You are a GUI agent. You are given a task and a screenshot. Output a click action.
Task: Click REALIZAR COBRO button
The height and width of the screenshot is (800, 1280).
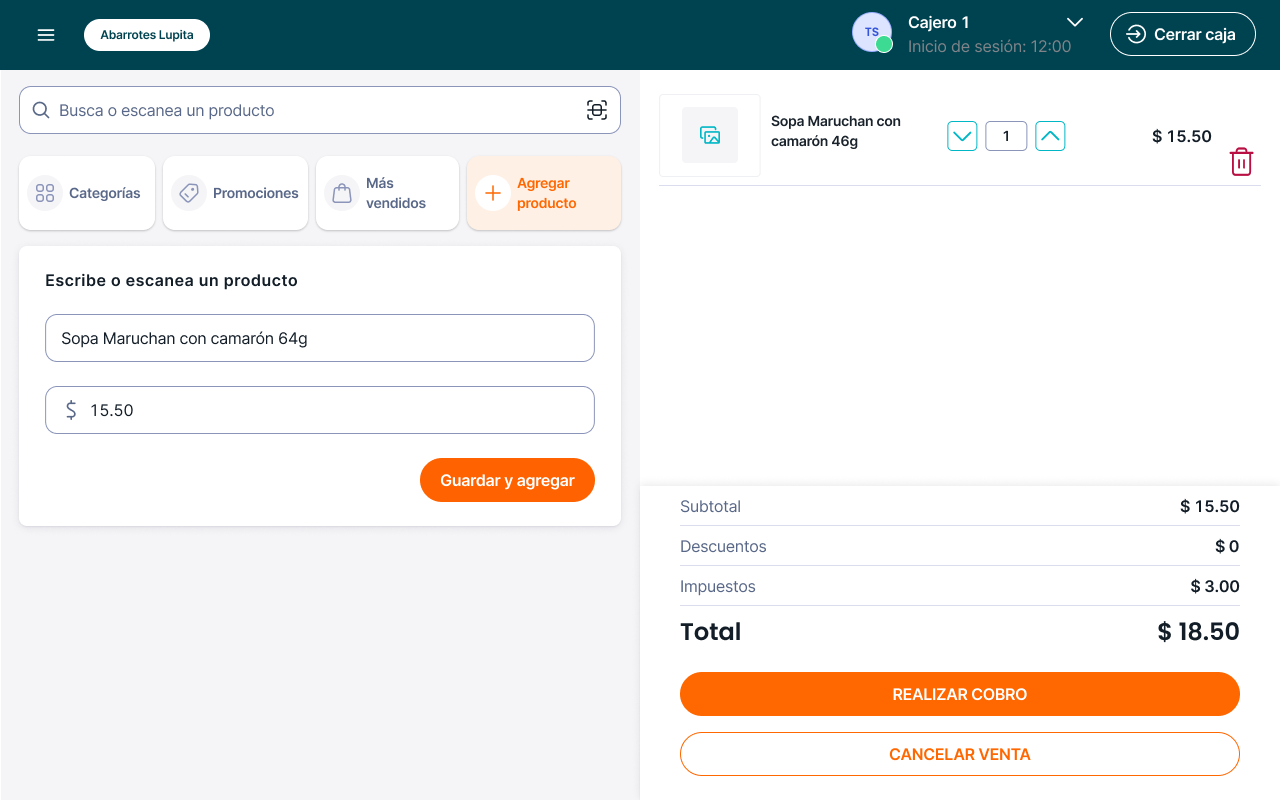point(959,694)
